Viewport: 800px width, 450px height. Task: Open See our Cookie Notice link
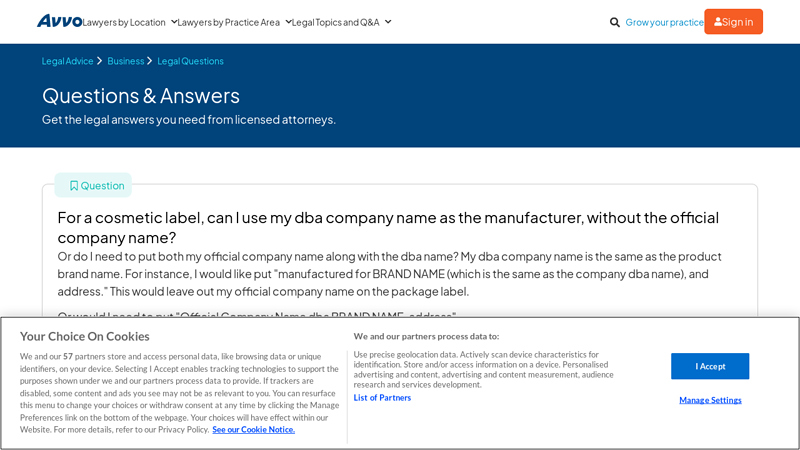[x=254, y=430]
